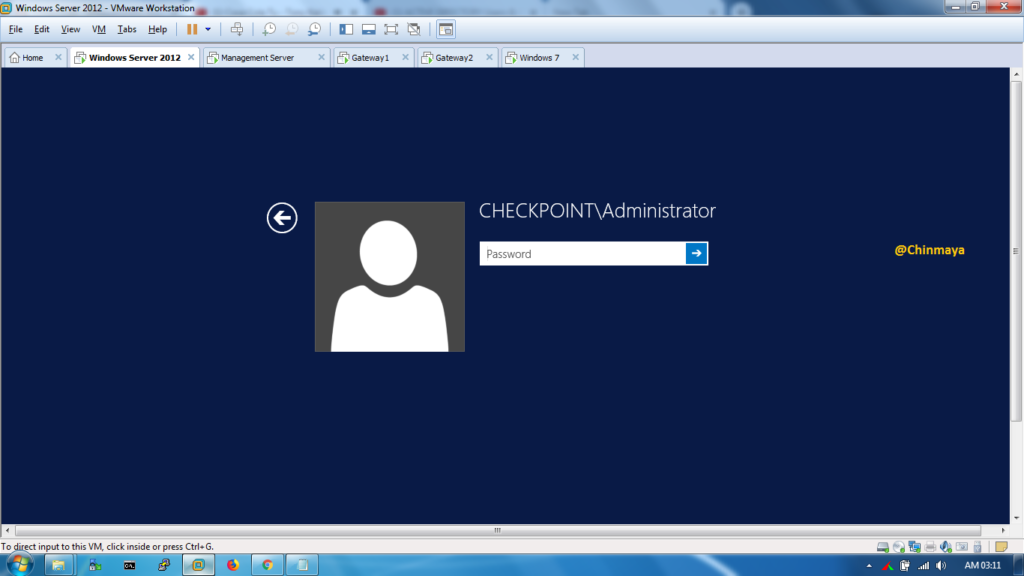Image resolution: width=1024 pixels, height=576 pixels.
Task: Click the Administrator user picture
Action: (x=390, y=276)
